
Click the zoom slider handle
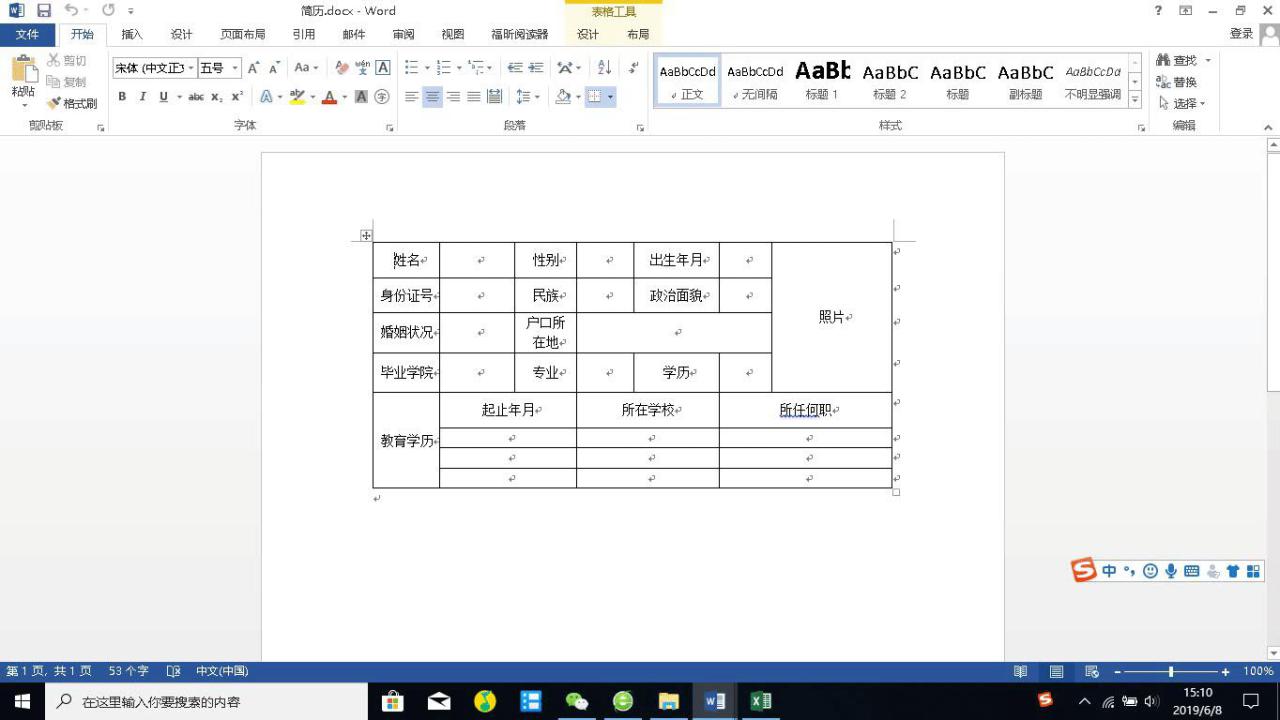[x=1171, y=672]
